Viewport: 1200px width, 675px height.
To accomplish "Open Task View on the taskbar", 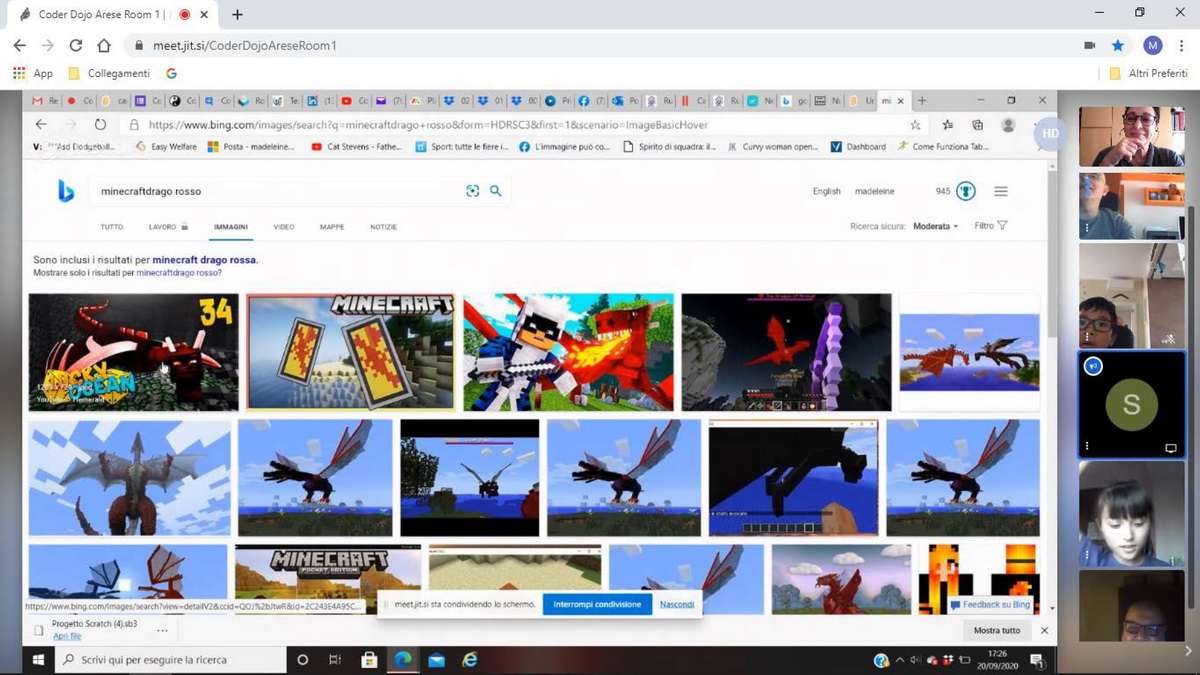I will coord(336,660).
